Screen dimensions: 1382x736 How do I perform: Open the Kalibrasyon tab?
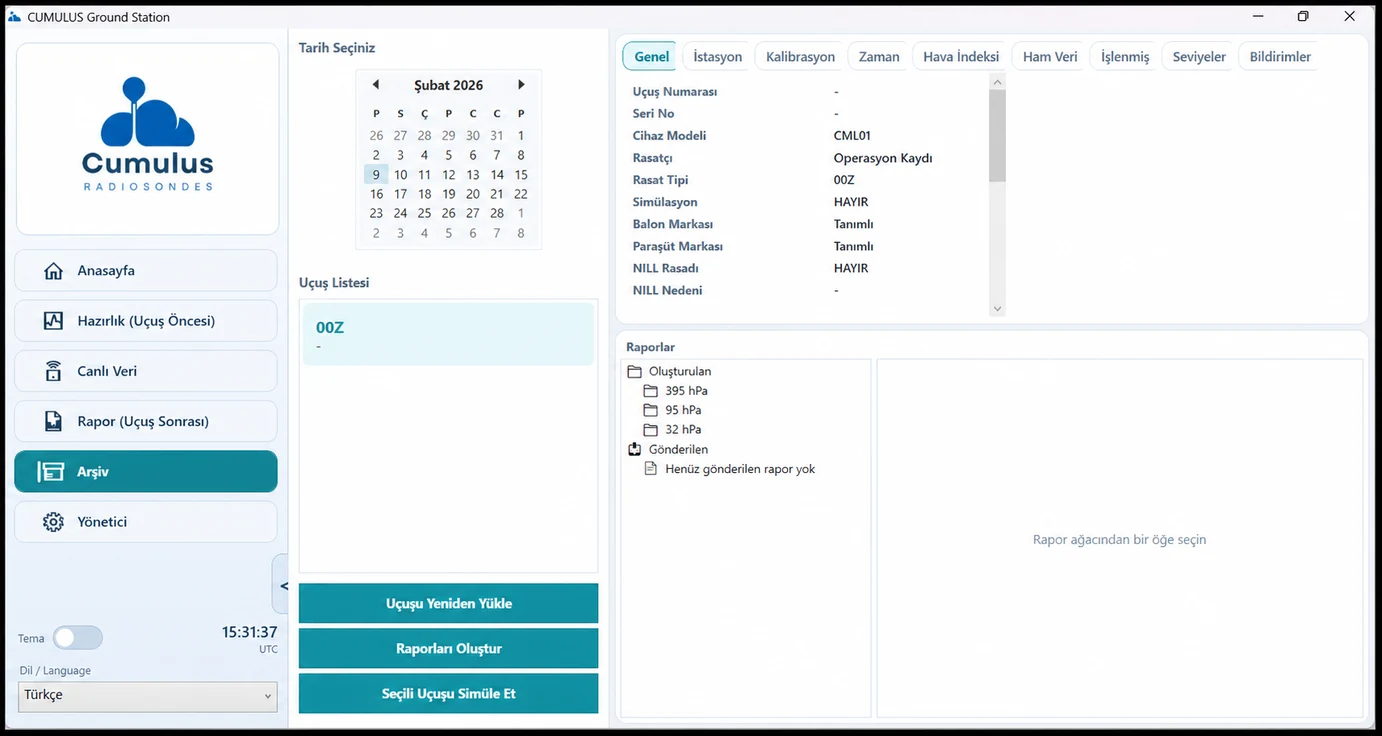pyautogui.click(x=800, y=57)
